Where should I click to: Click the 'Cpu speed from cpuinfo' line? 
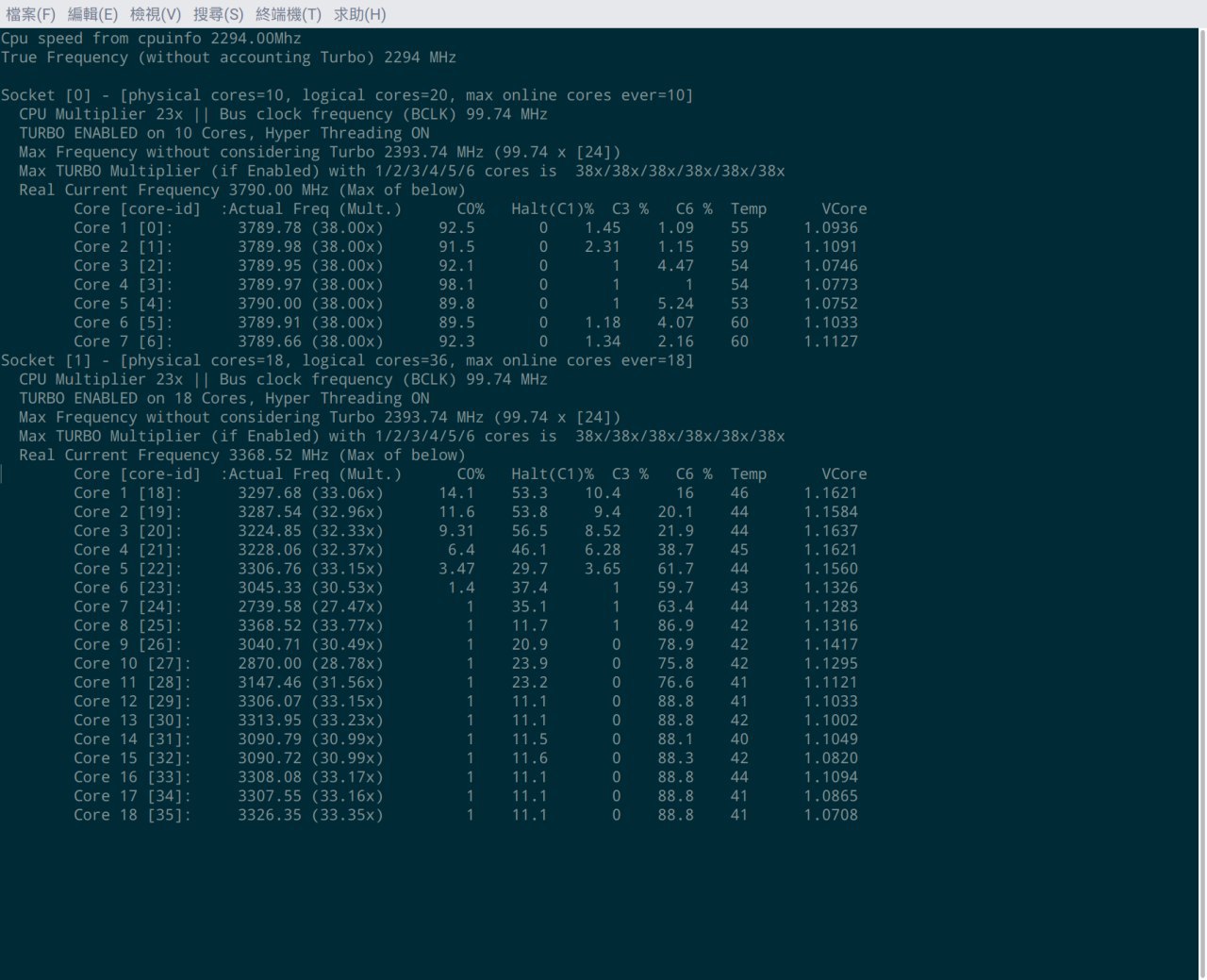[151, 39]
